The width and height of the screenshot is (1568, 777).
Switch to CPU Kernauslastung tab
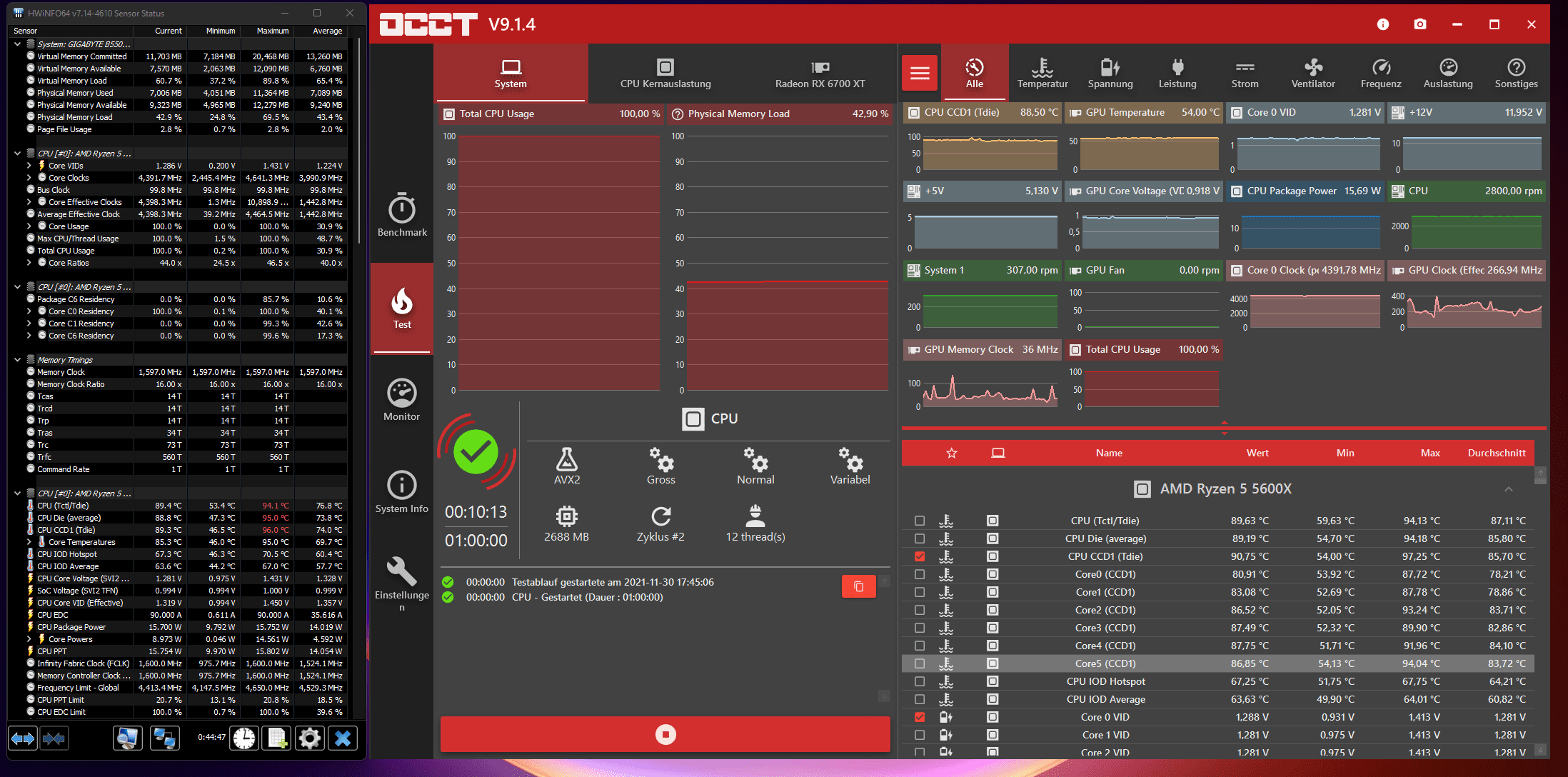pos(665,73)
